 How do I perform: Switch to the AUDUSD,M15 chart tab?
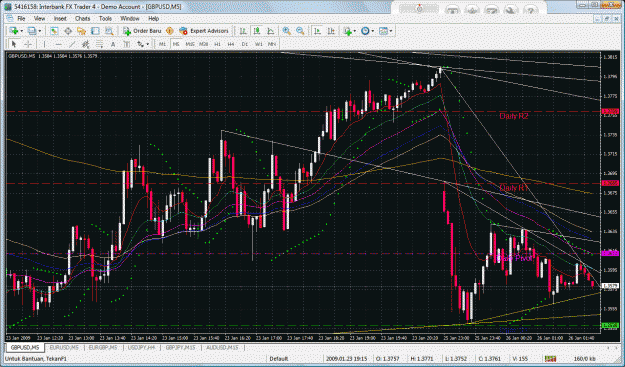tap(222, 348)
